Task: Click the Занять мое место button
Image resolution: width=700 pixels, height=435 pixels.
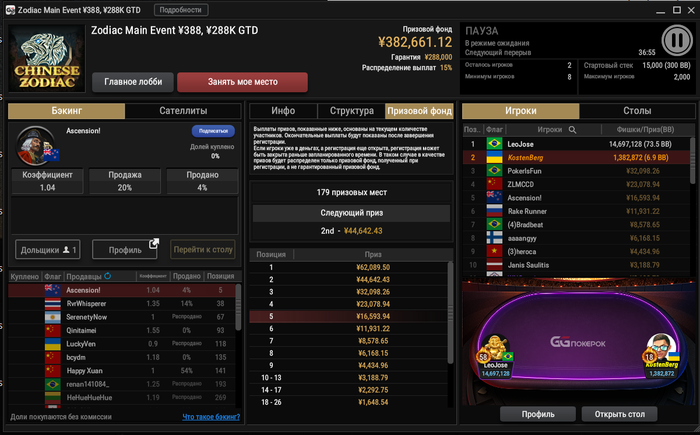Action: click(242, 82)
